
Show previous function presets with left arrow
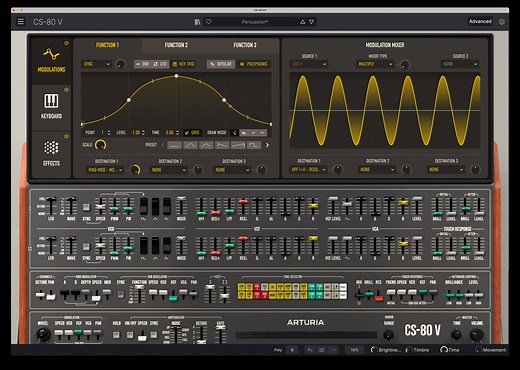pyautogui.click(x=163, y=145)
